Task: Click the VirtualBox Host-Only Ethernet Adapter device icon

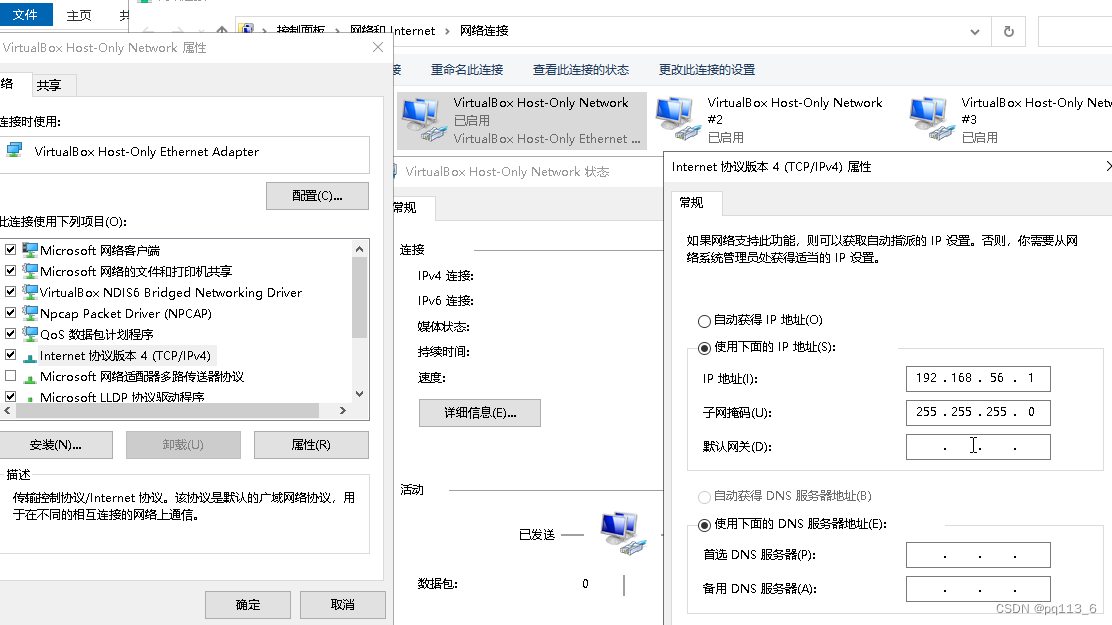Action: [x=15, y=151]
